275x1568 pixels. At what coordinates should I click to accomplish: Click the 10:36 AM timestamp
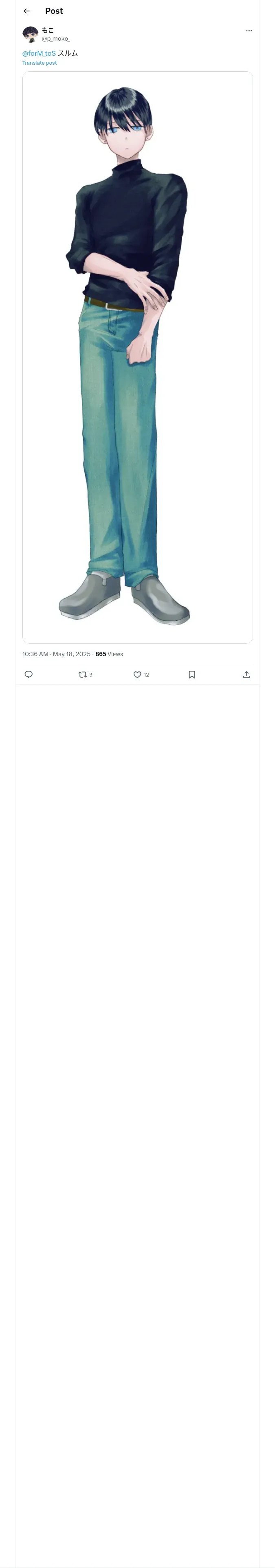35,654
